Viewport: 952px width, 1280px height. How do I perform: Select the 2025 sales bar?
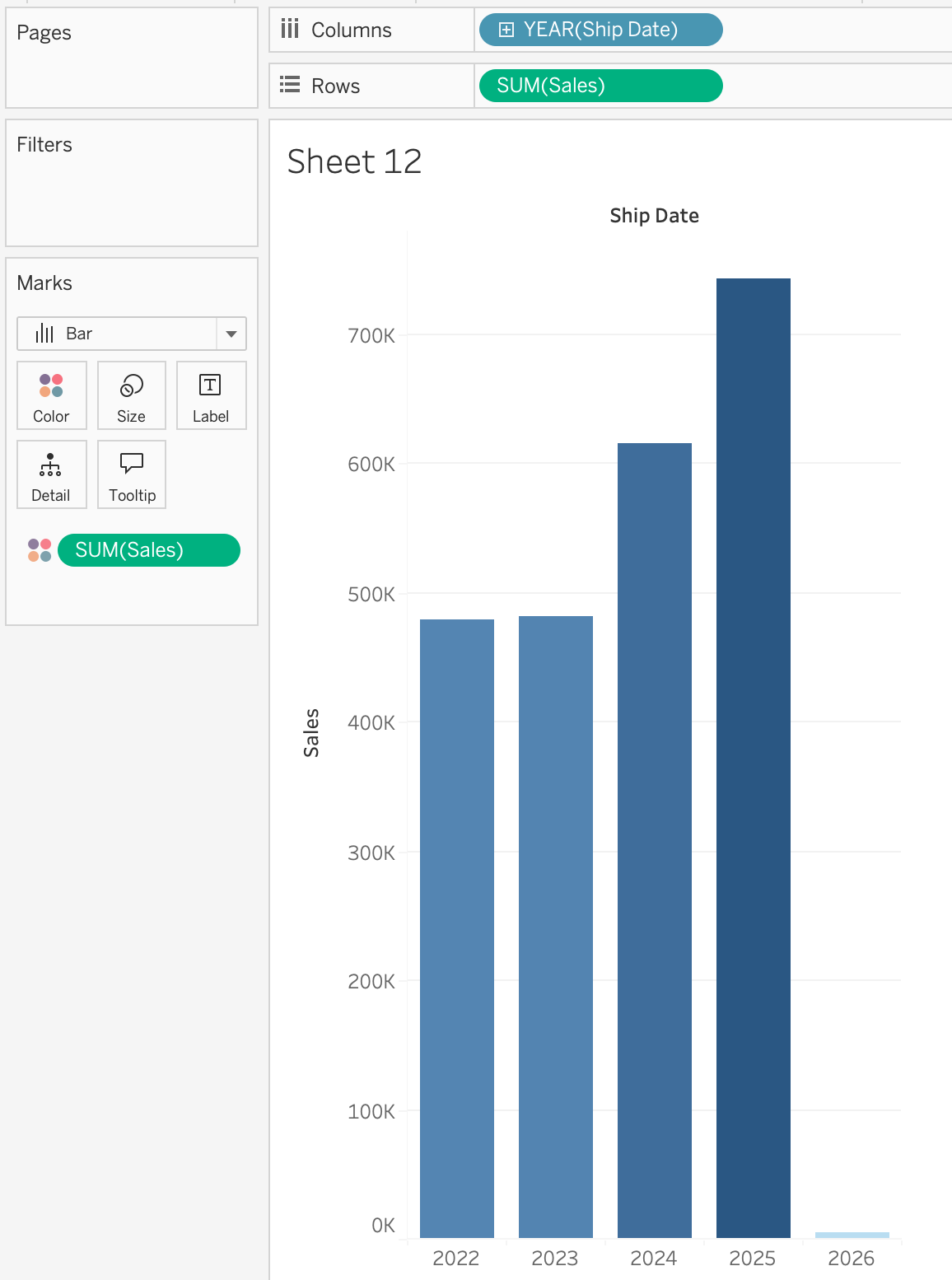pos(754,758)
